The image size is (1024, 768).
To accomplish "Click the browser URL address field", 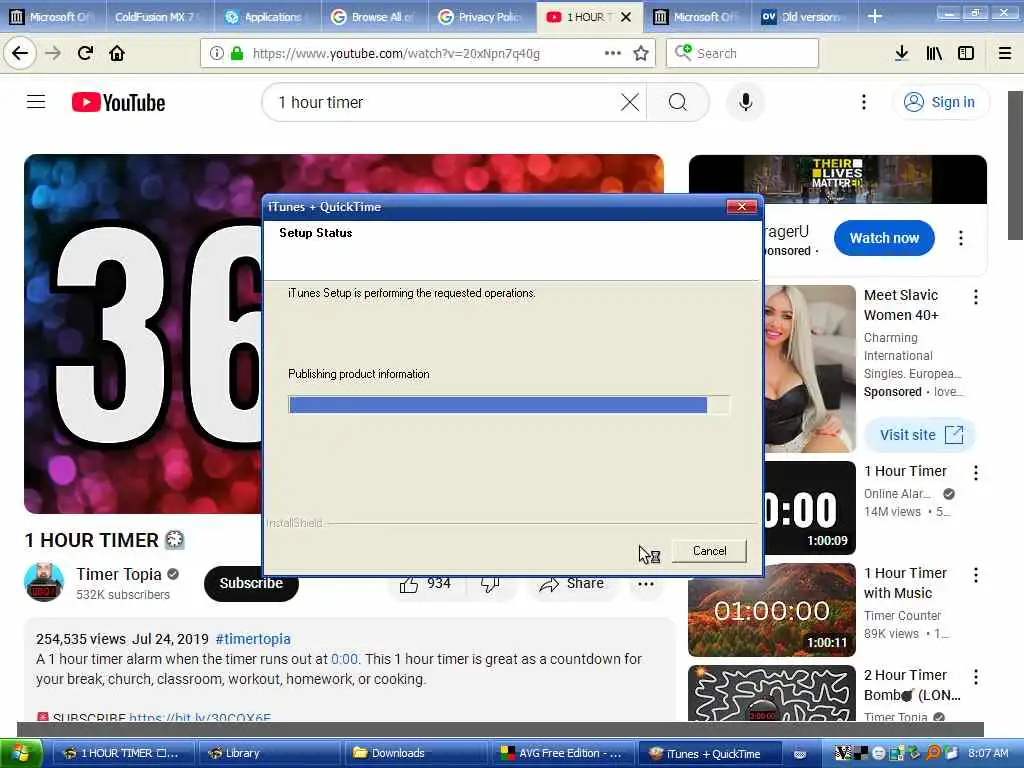I will point(428,53).
